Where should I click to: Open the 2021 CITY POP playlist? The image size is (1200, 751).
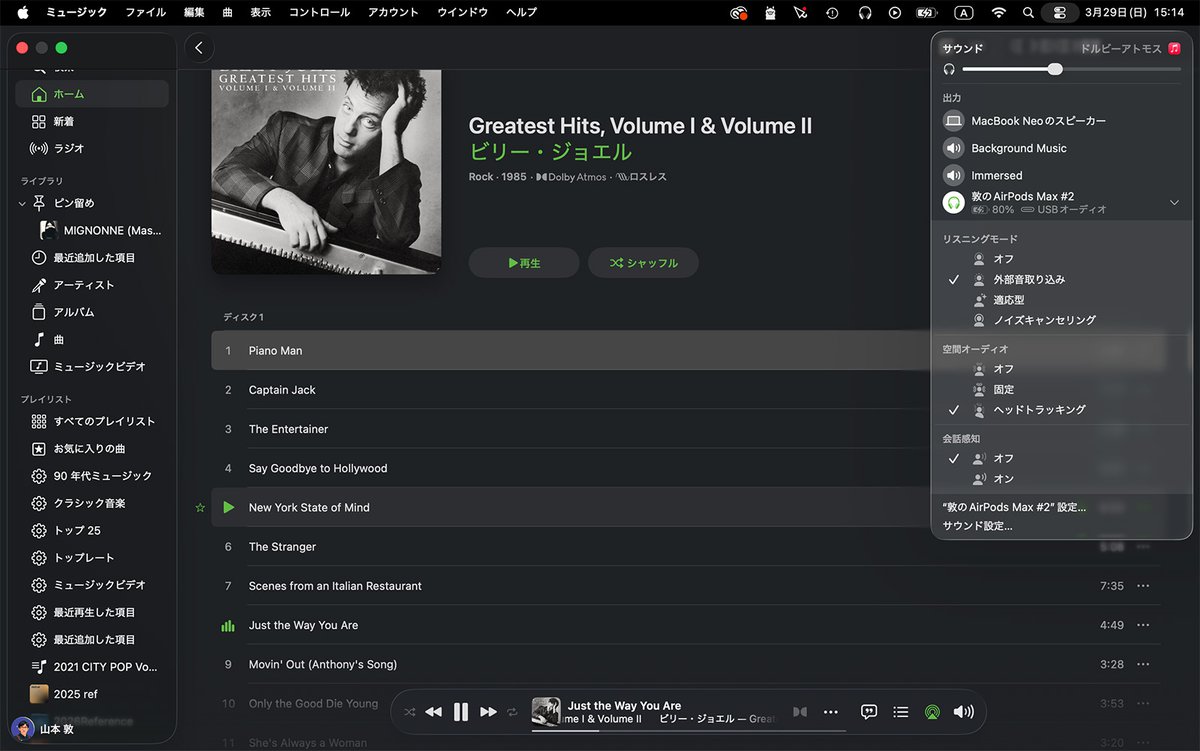[x=92, y=666]
